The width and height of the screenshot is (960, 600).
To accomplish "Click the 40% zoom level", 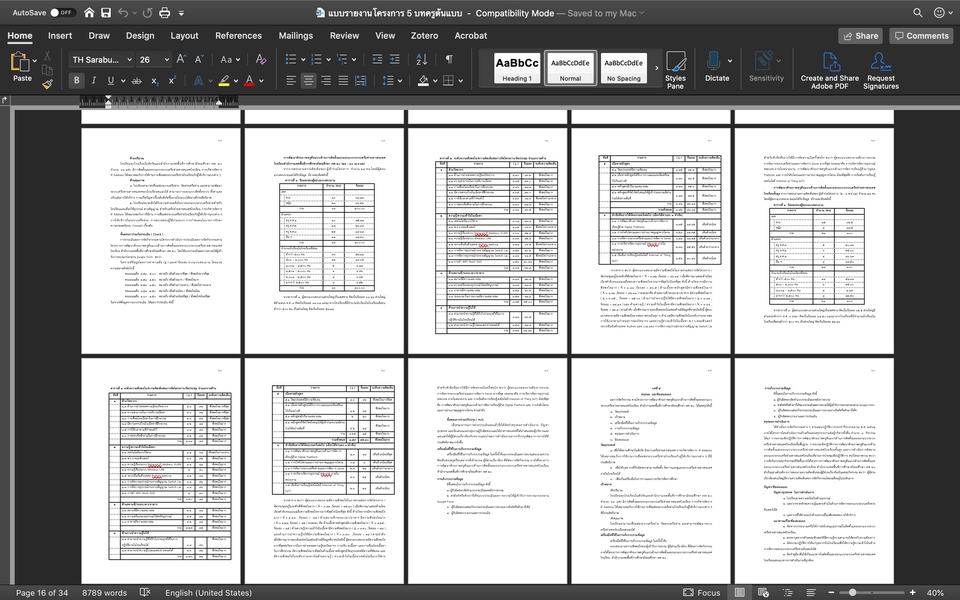I will 934,592.
